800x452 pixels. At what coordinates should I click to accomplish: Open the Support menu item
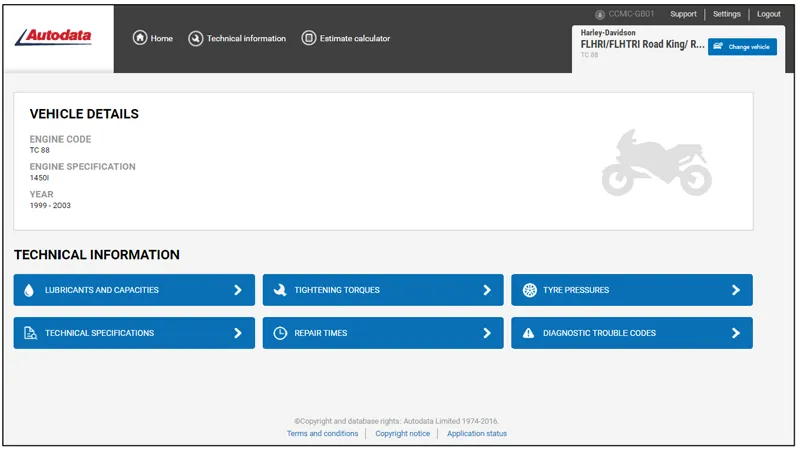684,14
